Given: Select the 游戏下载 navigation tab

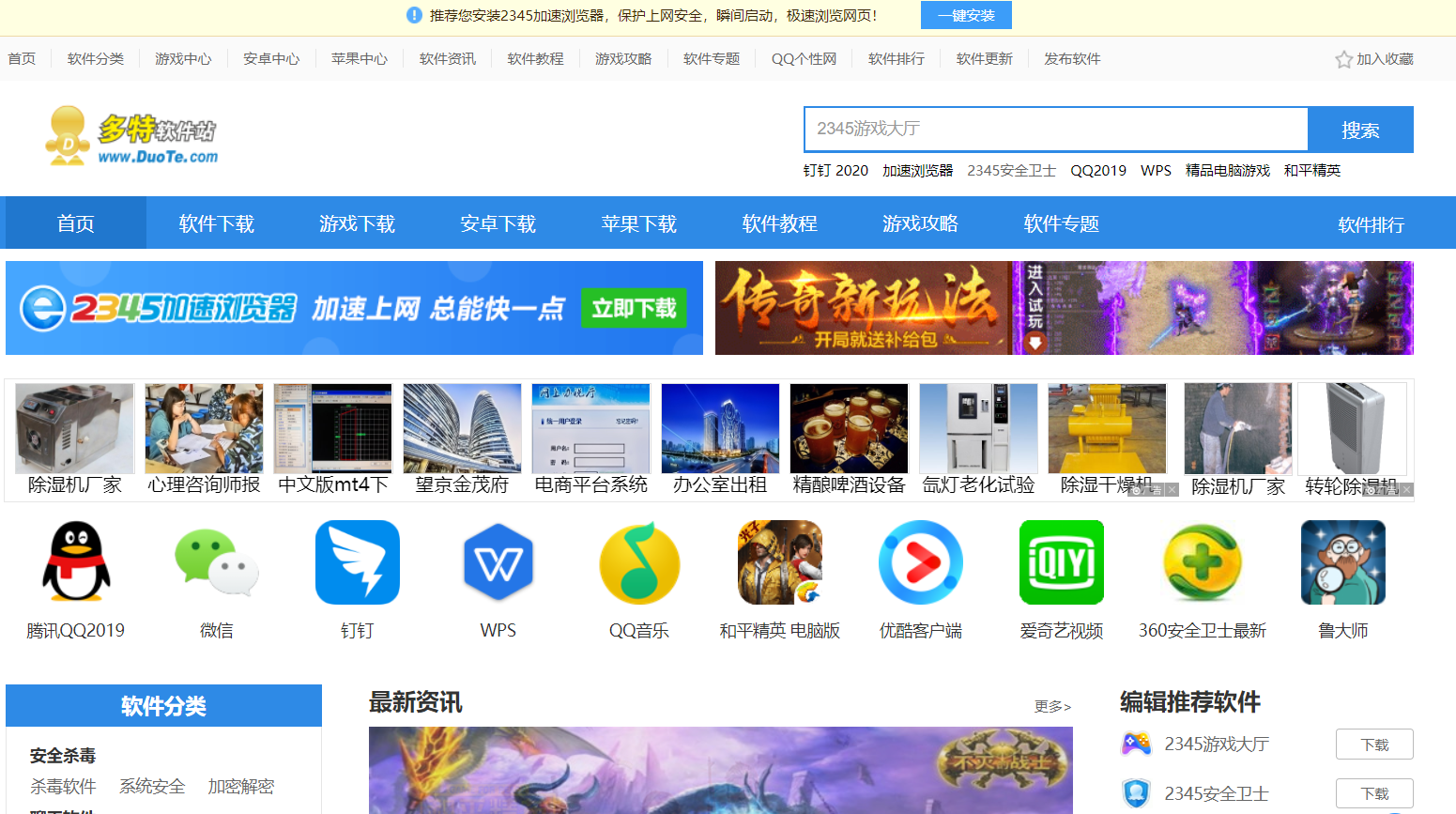Looking at the screenshot, I should point(358,223).
